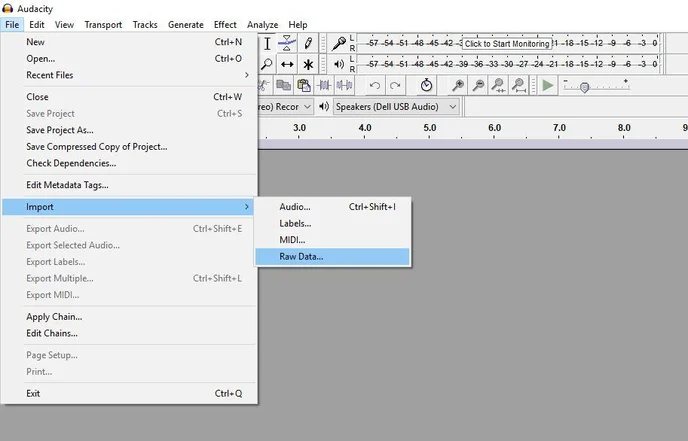Select the Envelope tool
The image size is (688, 441).
tap(287, 43)
